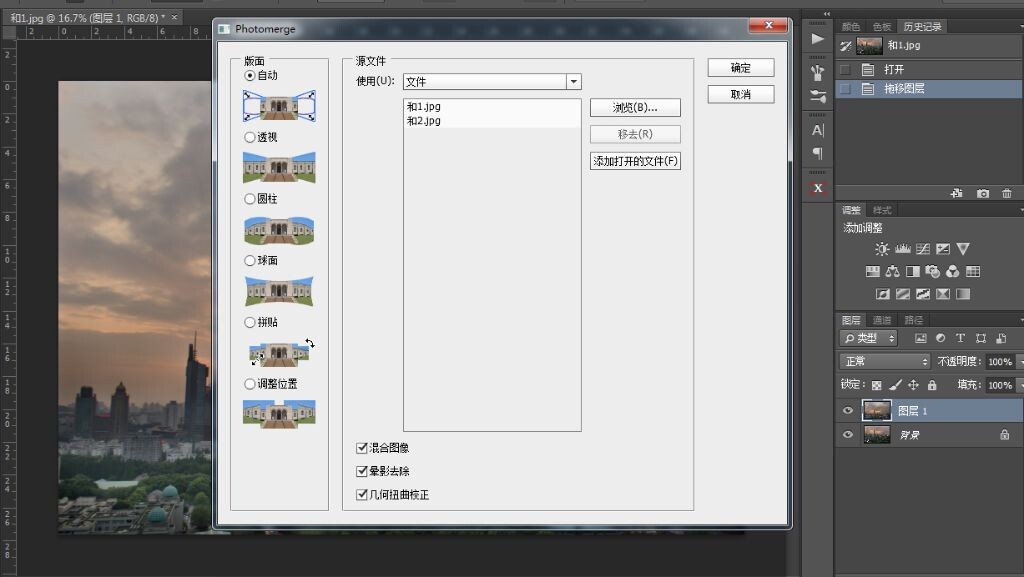Hide the 背景 layer visibility
Viewport: 1024px width, 577px height.
tap(848, 435)
